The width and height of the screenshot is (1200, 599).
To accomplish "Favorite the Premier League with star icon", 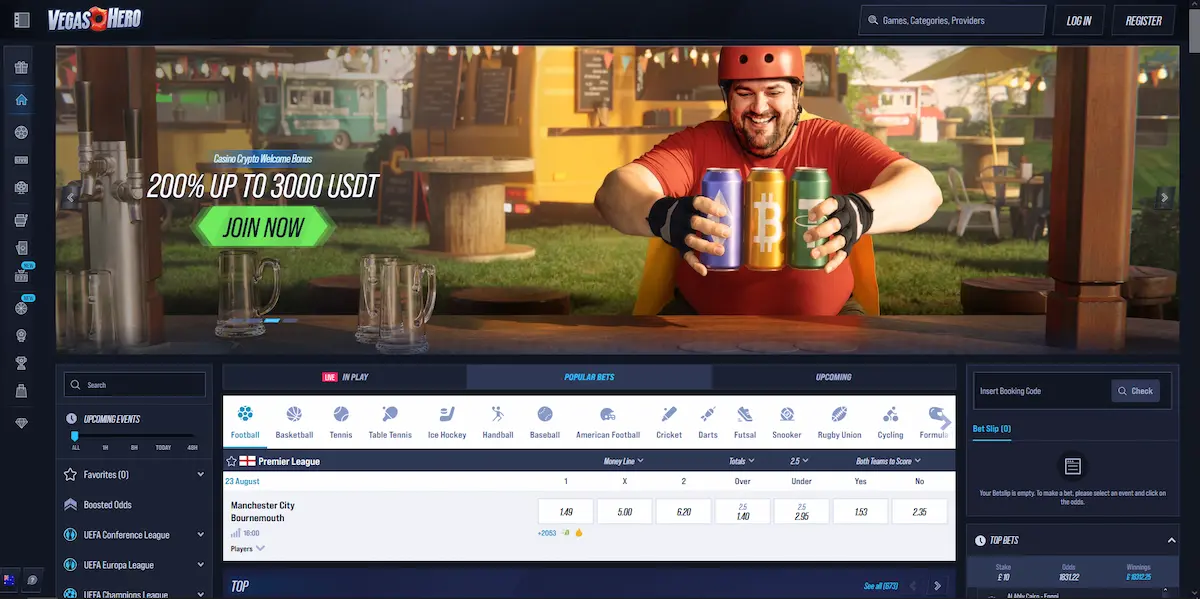I will 232,462.
